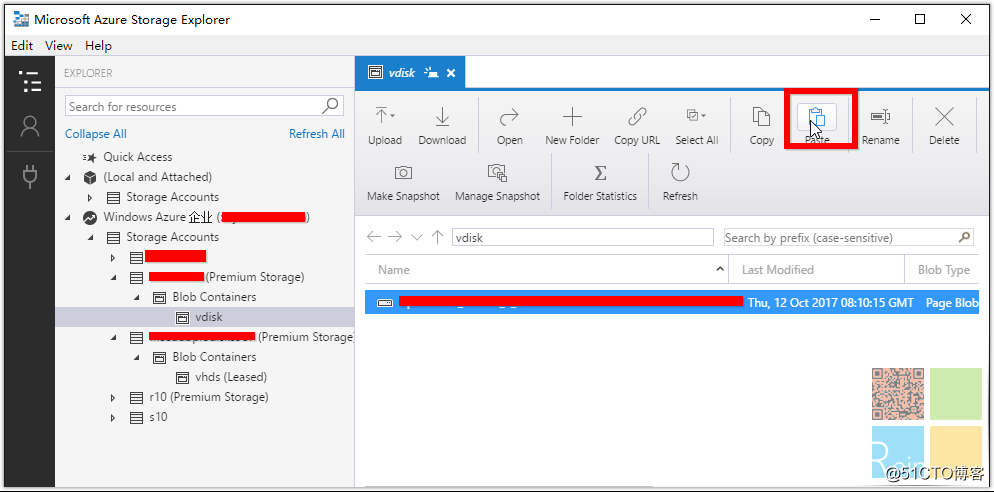Click the Rename toolbar button
The image size is (994, 492).
[881, 126]
